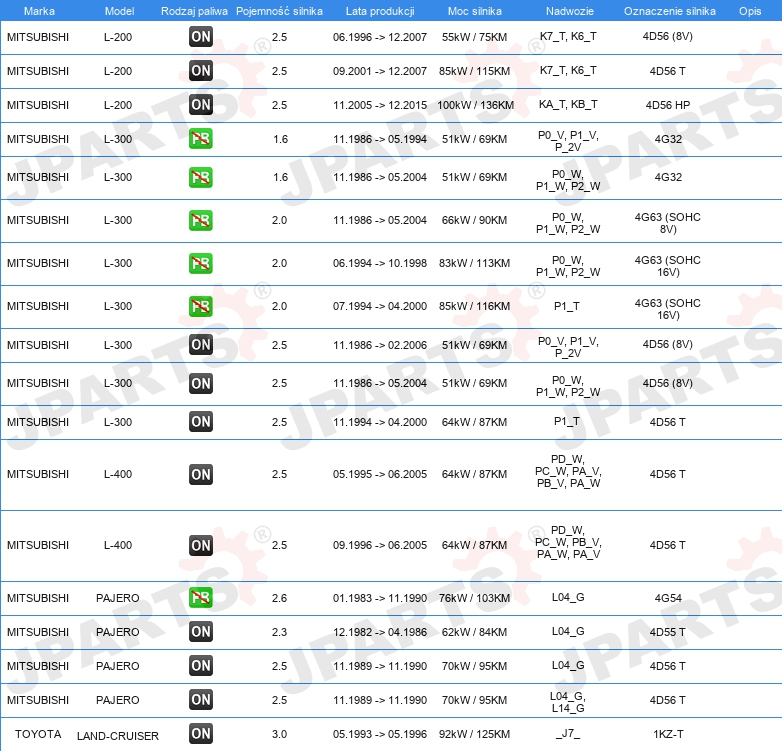Viewport: 782px width, 751px height.
Task: Click the 62kW / 84KM power cell
Action: (474, 632)
